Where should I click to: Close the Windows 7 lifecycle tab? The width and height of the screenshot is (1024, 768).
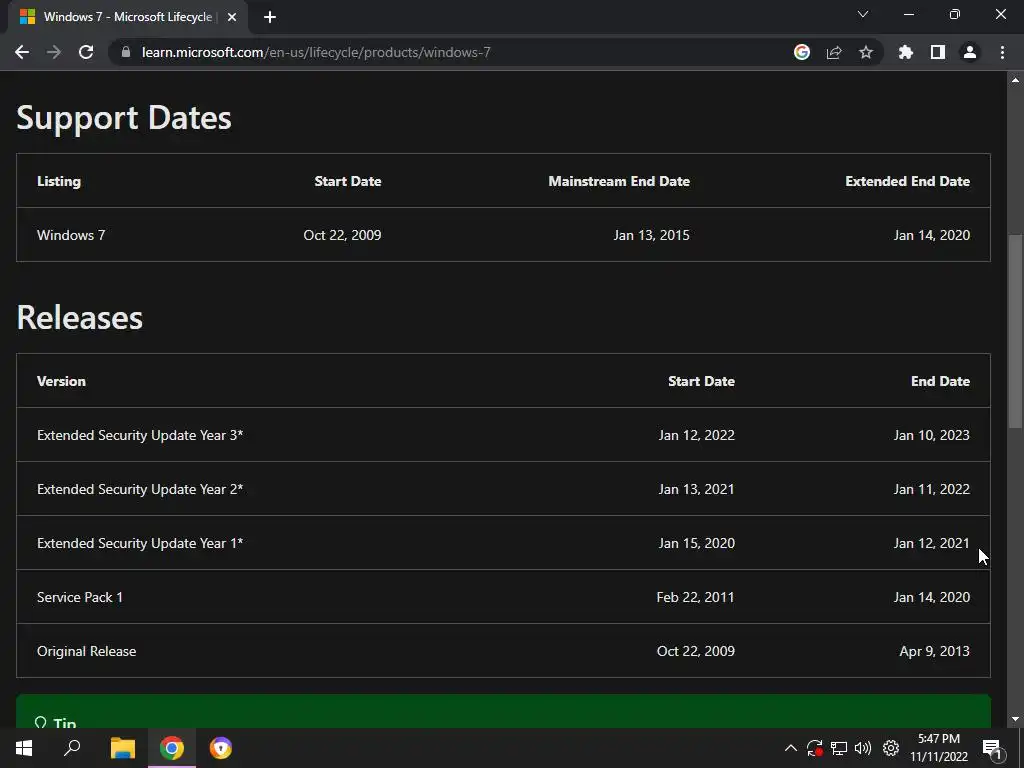(x=232, y=17)
